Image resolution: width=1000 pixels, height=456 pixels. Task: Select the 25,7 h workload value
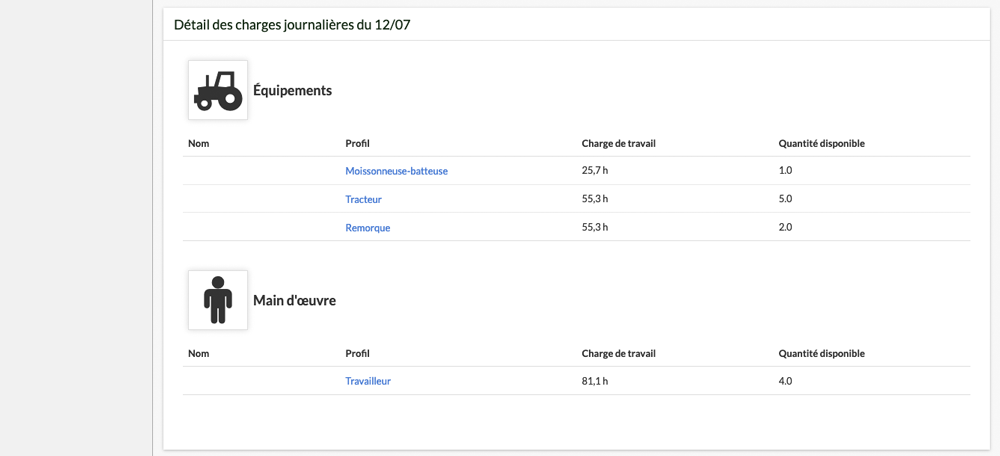pyautogui.click(x=595, y=171)
